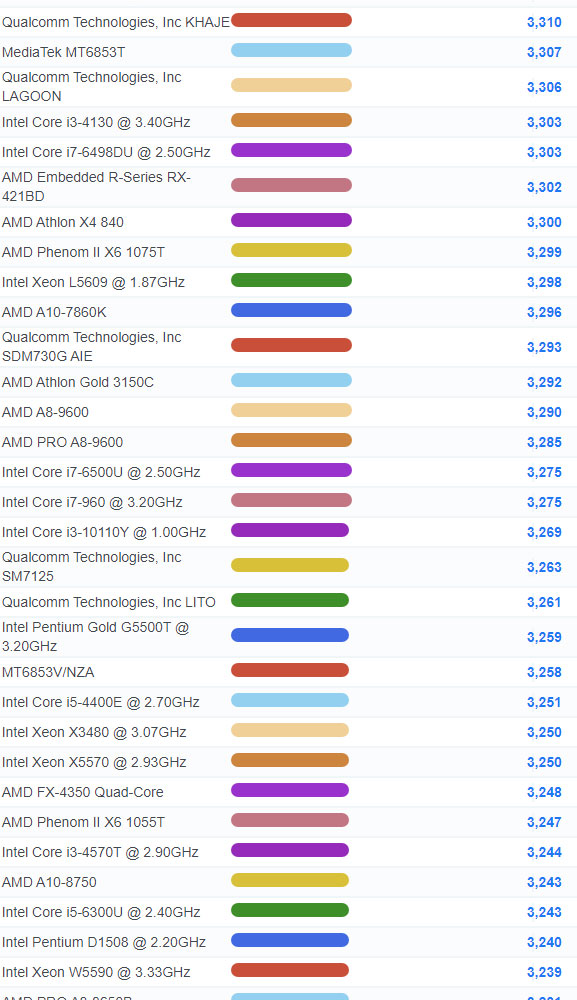Click score 3,240 for Intel Pentium D1508

pyautogui.click(x=544, y=943)
